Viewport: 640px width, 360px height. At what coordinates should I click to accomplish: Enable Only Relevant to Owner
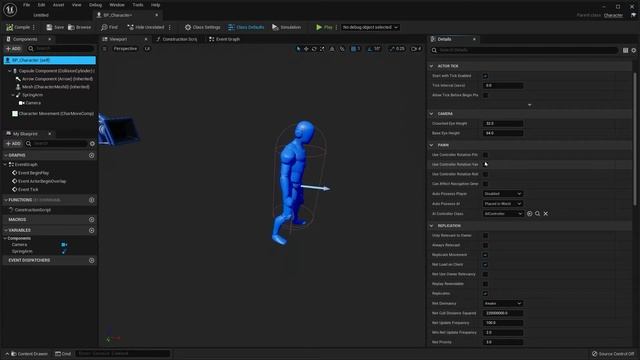(485, 236)
